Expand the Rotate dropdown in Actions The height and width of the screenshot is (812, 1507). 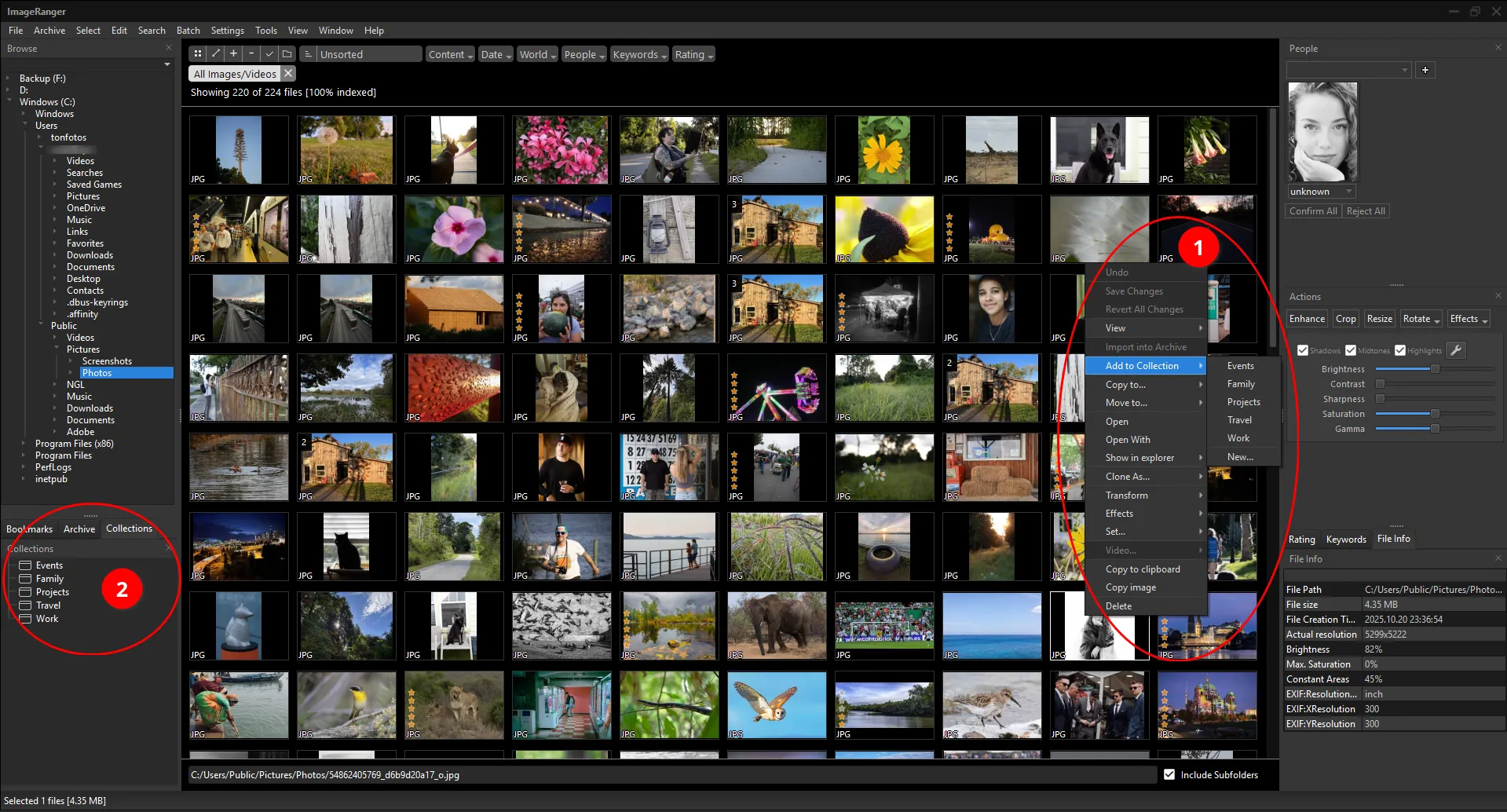coord(1421,318)
